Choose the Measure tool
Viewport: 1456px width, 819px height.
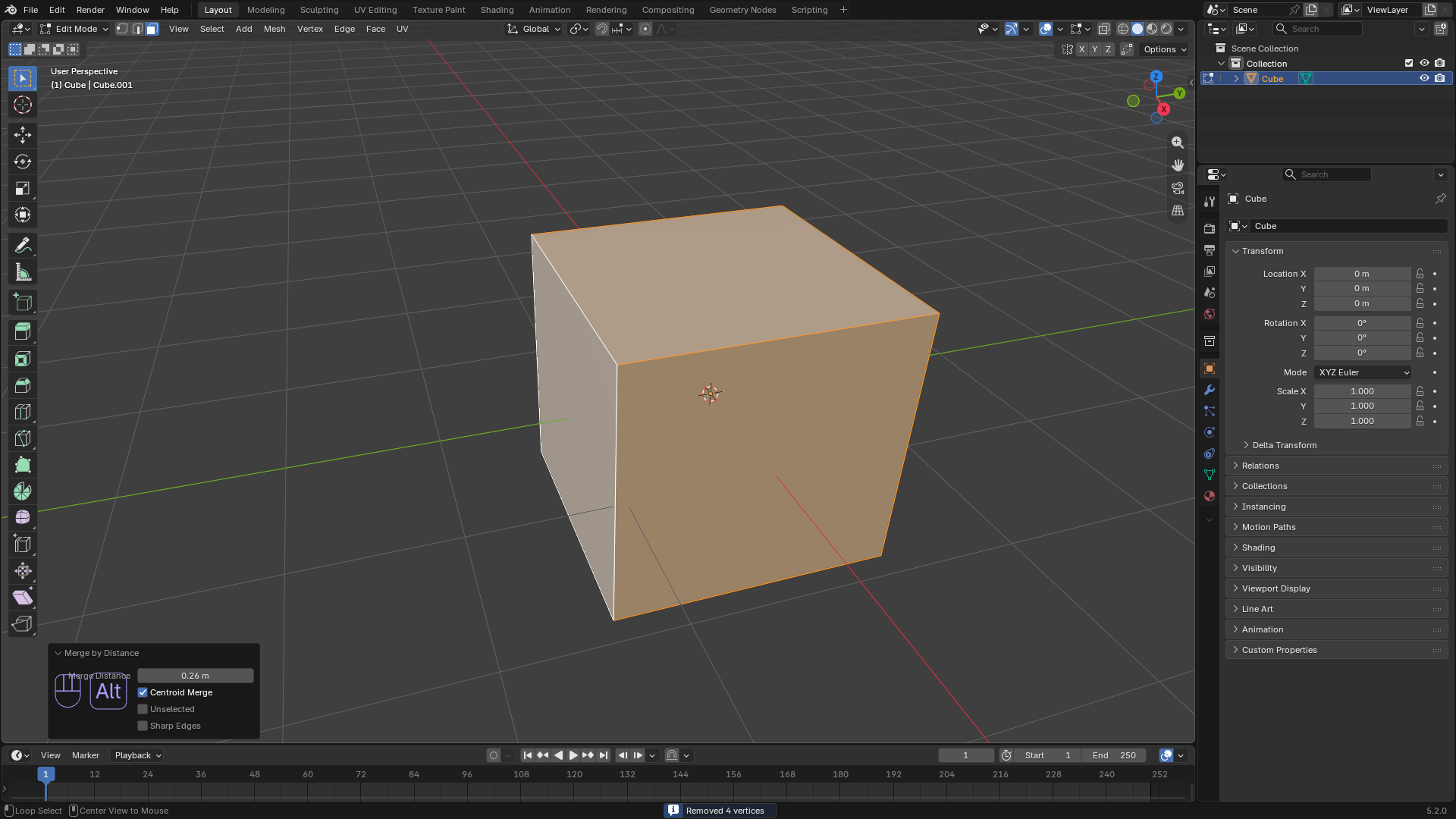tap(23, 272)
